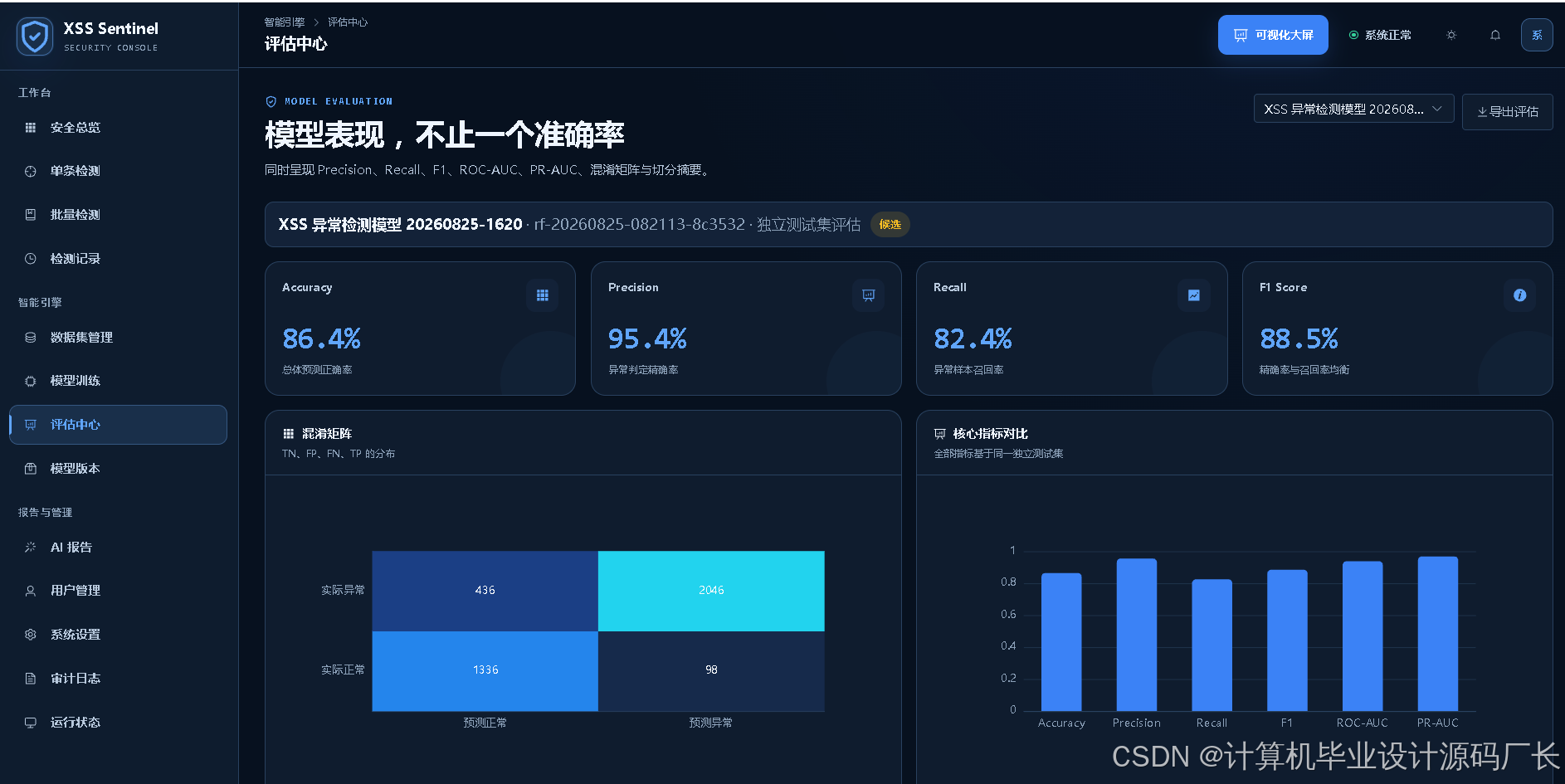Click the Recall card chart icon
The image size is (1565, 784).
tap(1194, 295)
